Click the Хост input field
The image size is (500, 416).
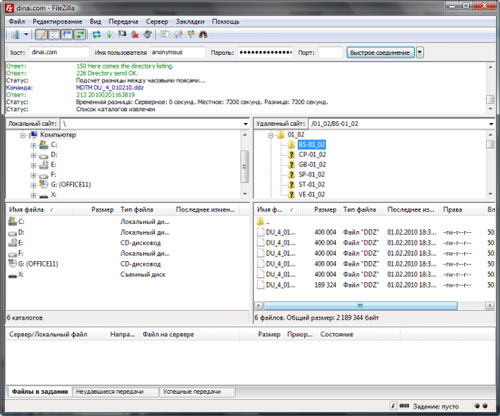59,52
